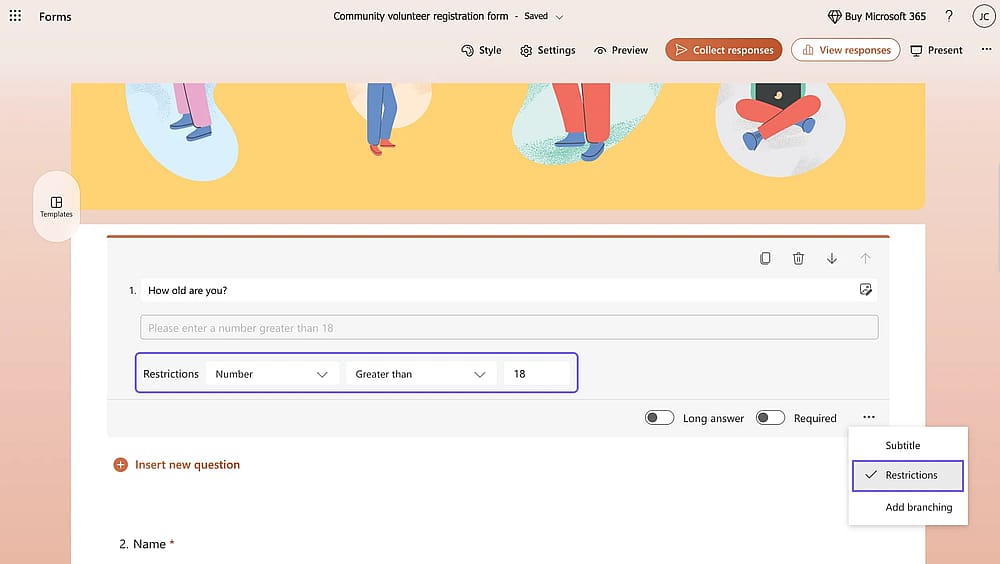The image size is (1000, 564).
Task: Click the Restrictions label text
Action: click(170, 374)
